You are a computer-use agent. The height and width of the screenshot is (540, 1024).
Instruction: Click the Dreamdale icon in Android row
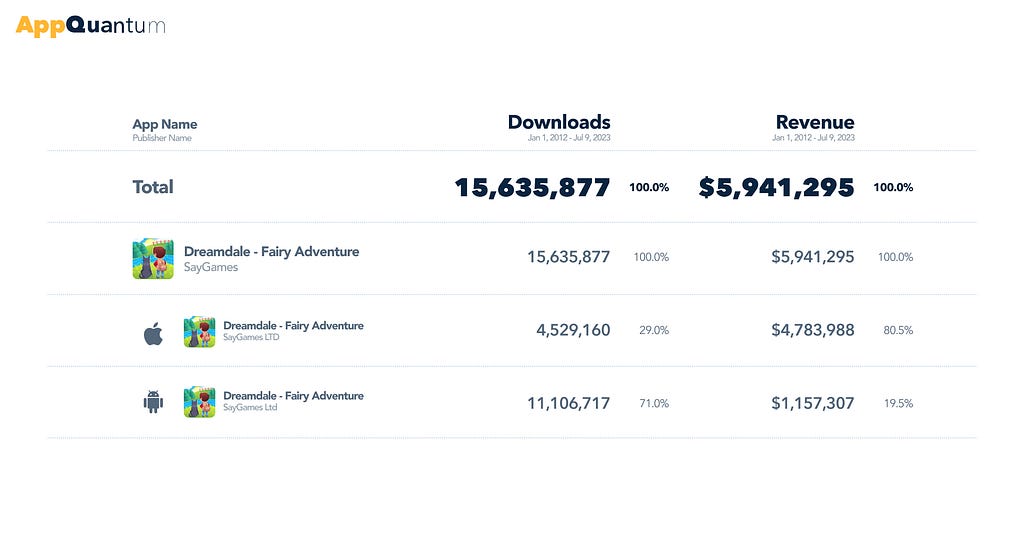tap(199, 402)
